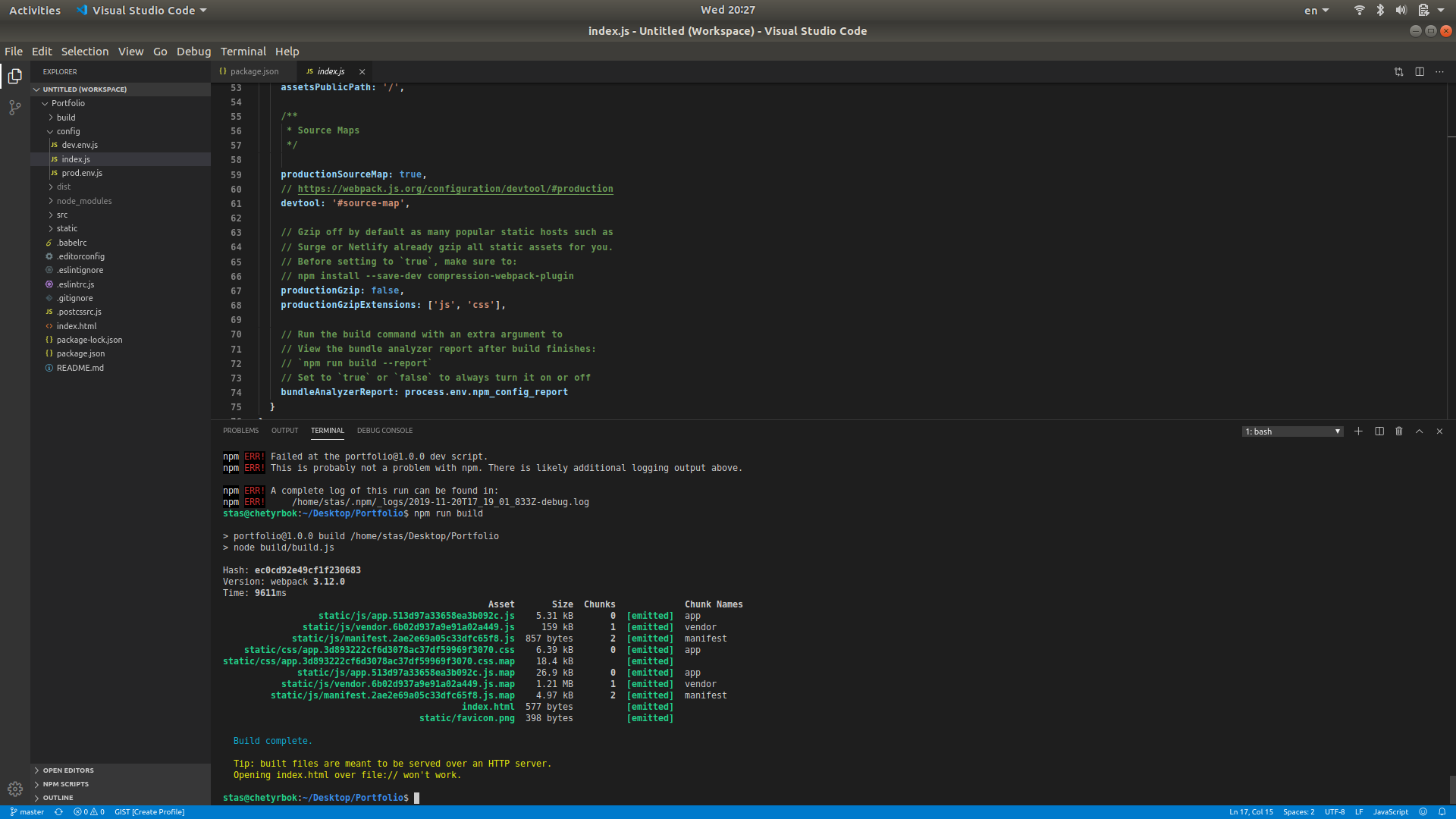Open the Explorer view in activity bar
This screenshot has height=819, width=1456.
15,76
